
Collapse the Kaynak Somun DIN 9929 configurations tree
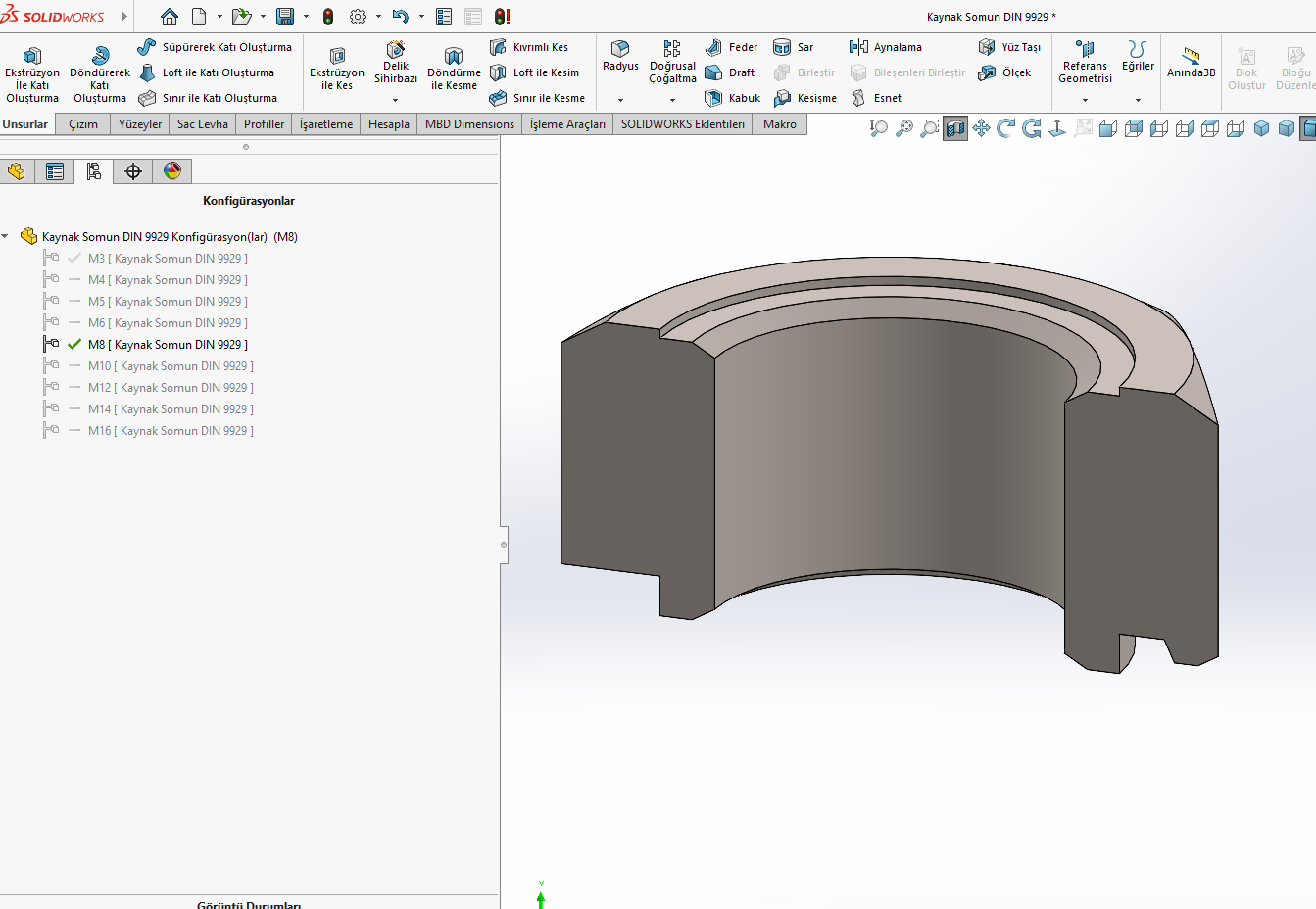(x=6, y=237)
